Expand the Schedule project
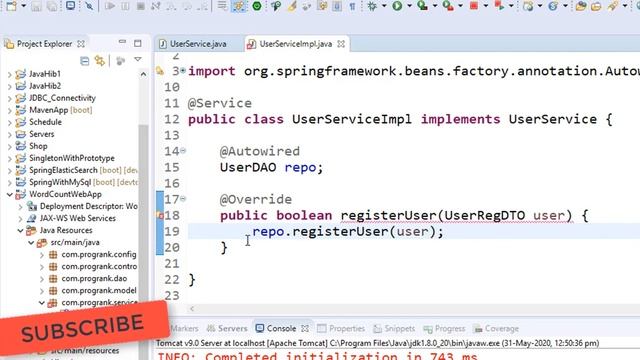 click(9, 122)
